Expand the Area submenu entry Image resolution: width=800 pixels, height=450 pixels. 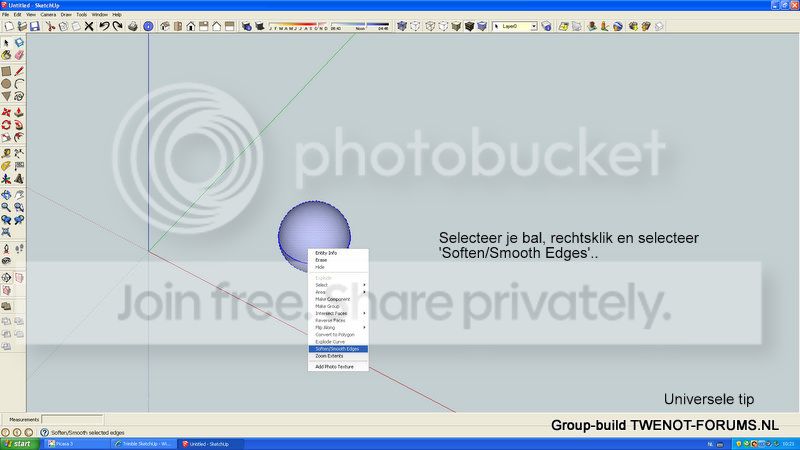[x=338, y=292]
